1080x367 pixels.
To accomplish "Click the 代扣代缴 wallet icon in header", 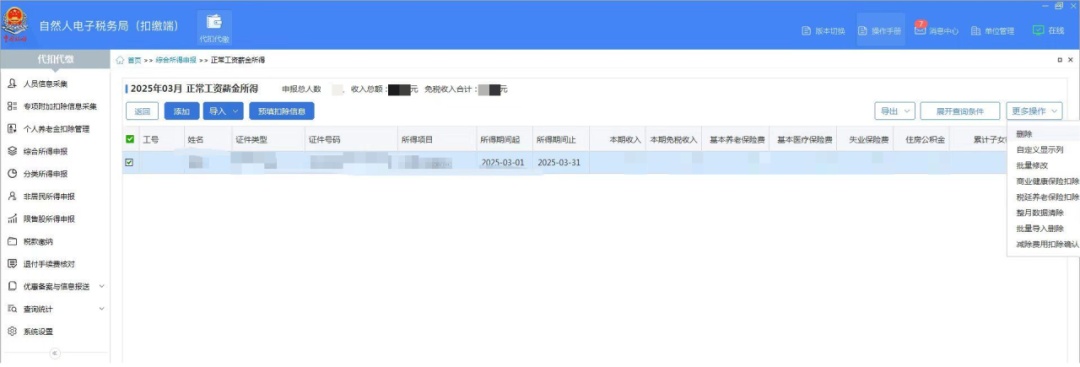I will [x=214, y=21].
